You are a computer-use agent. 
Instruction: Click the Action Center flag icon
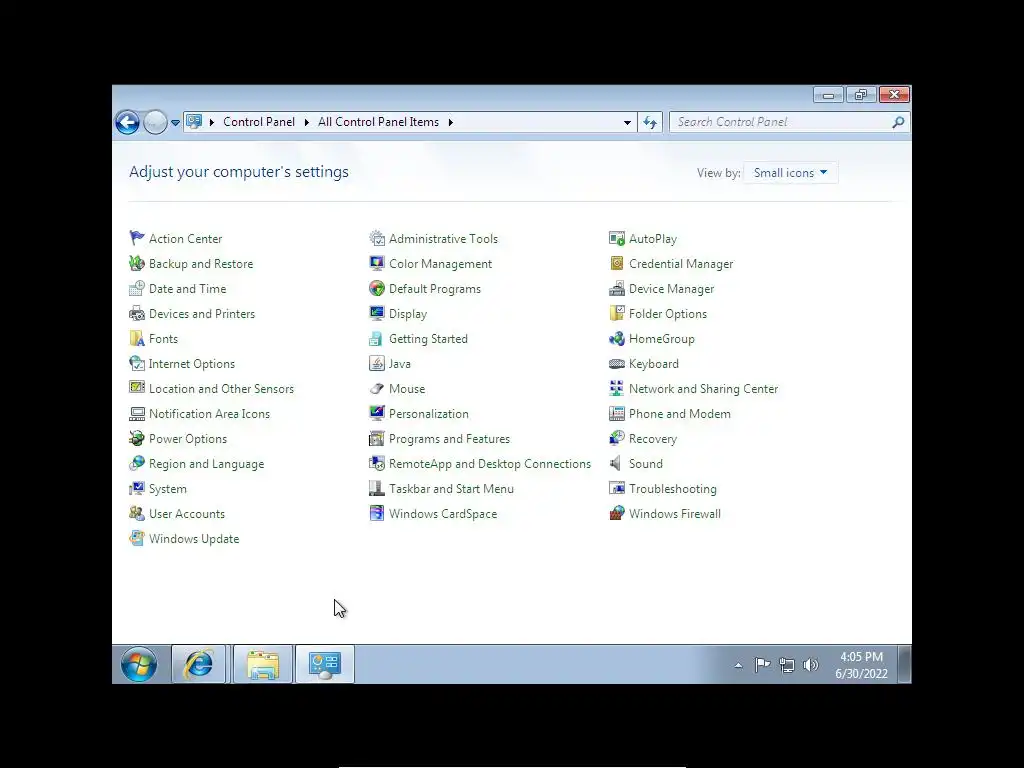coord(136,238)
